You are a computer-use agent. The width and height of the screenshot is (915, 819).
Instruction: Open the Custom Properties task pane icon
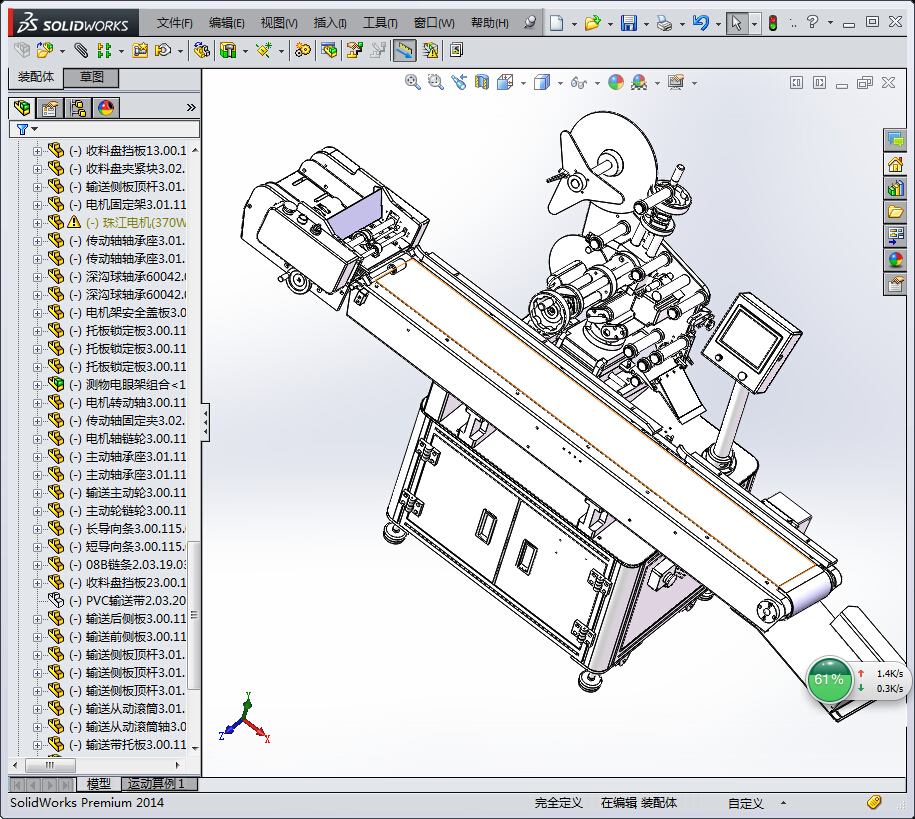[895, 284]
